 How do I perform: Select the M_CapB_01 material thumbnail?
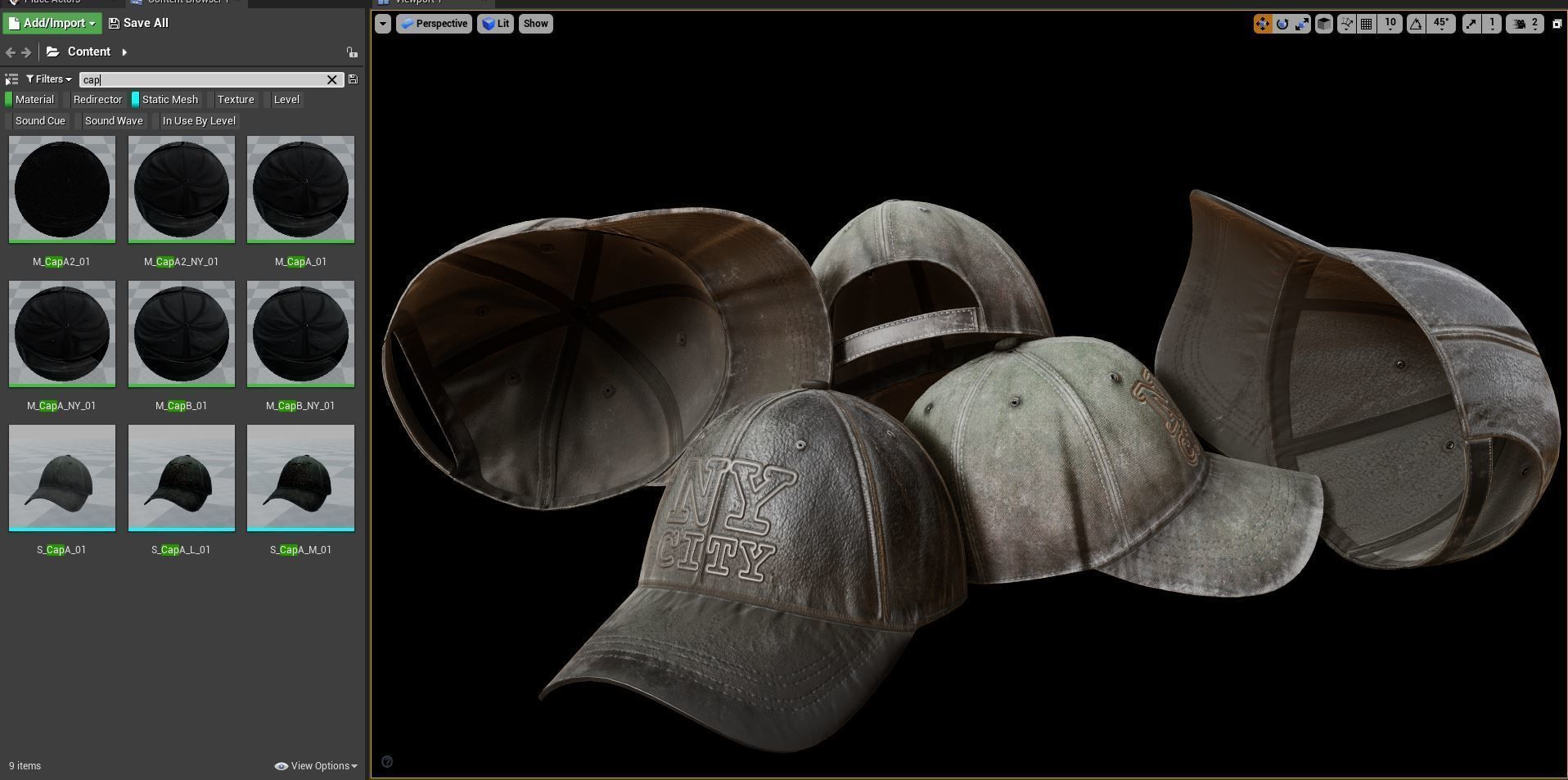182,334
